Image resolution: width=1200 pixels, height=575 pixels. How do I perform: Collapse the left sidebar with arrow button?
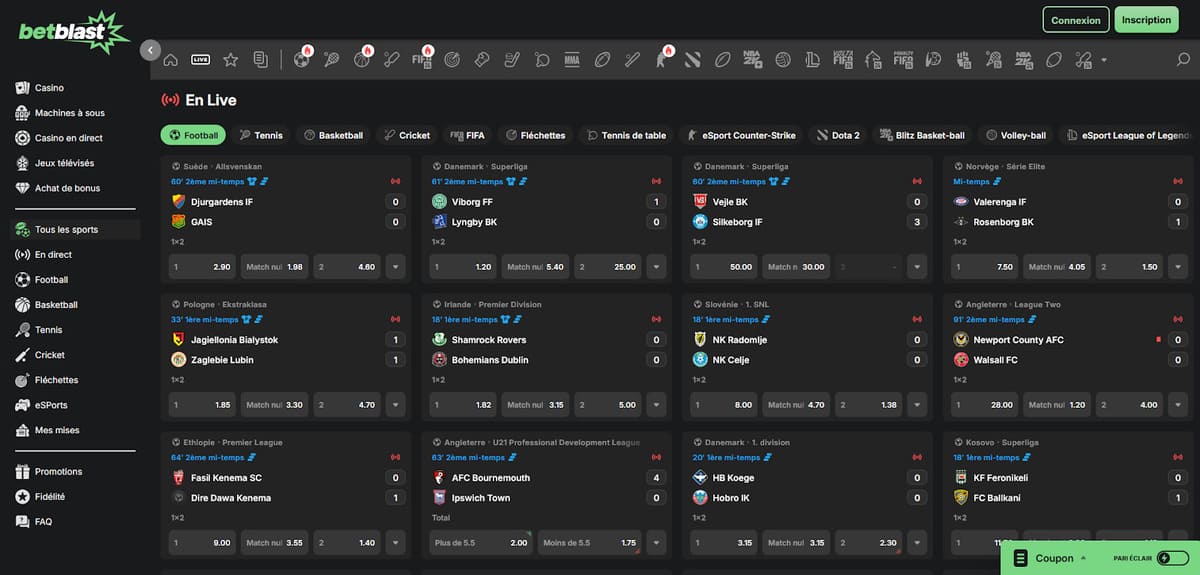tap(151, 49)
